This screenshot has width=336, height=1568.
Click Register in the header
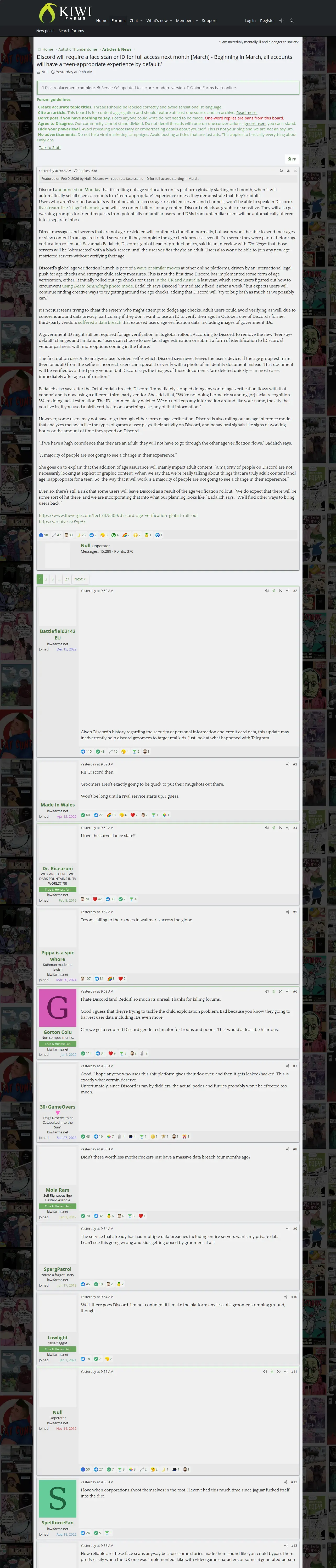[x=267, y=21]
